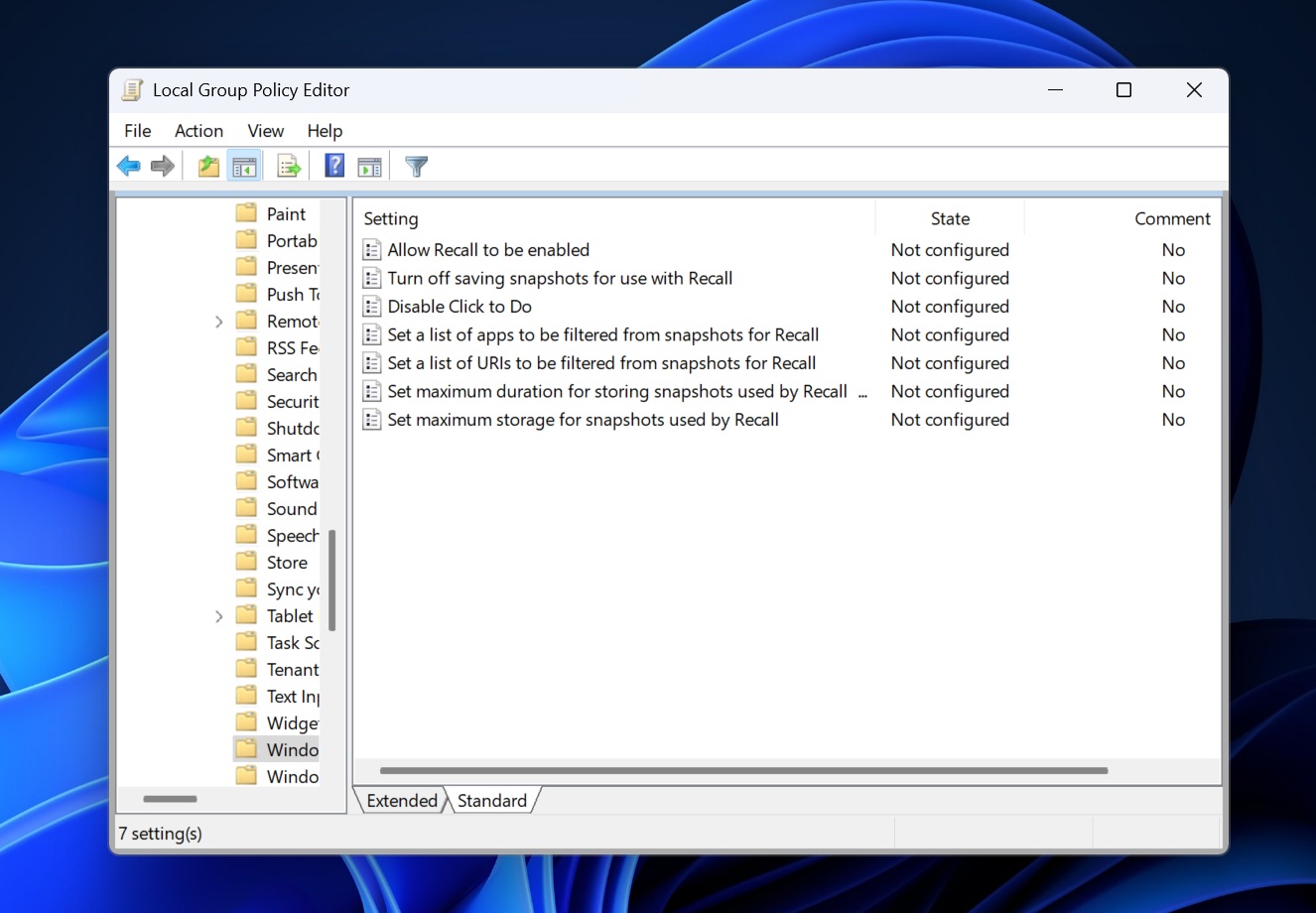Viewport: 1316px width, 913px height.
Task: Click the Filter icon on the toolbar
Action: 416,166
